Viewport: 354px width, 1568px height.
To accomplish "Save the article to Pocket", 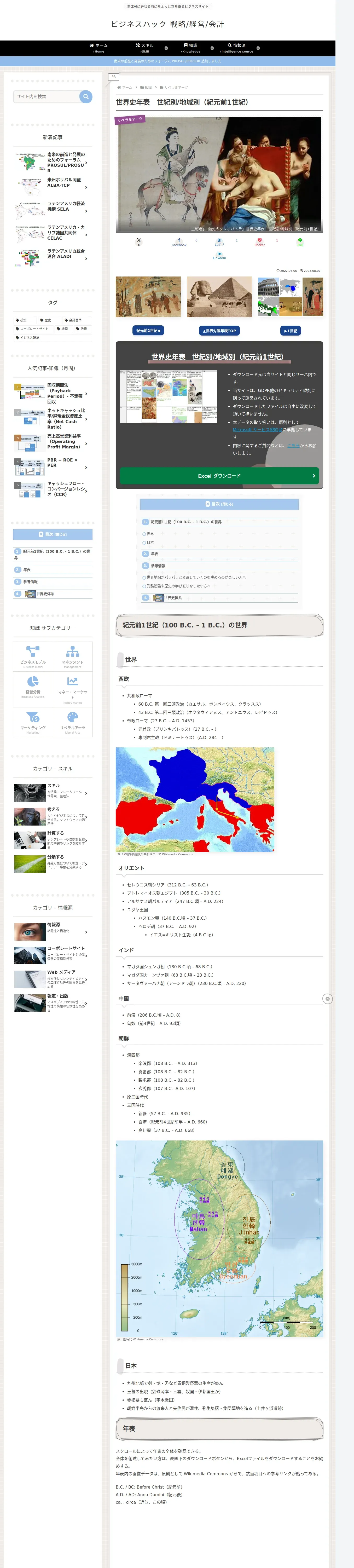I will click(x=260, y=242).
